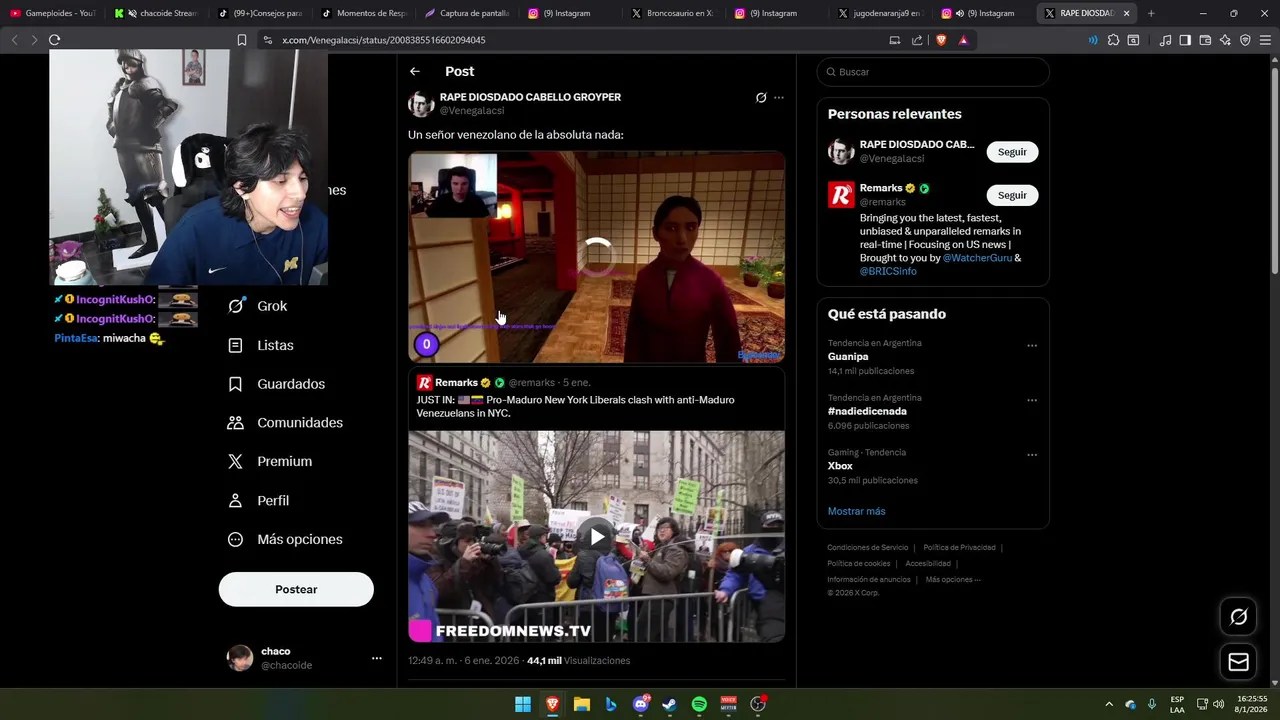Click the address bar URL
1280x720 pixels.
(383, 40)
